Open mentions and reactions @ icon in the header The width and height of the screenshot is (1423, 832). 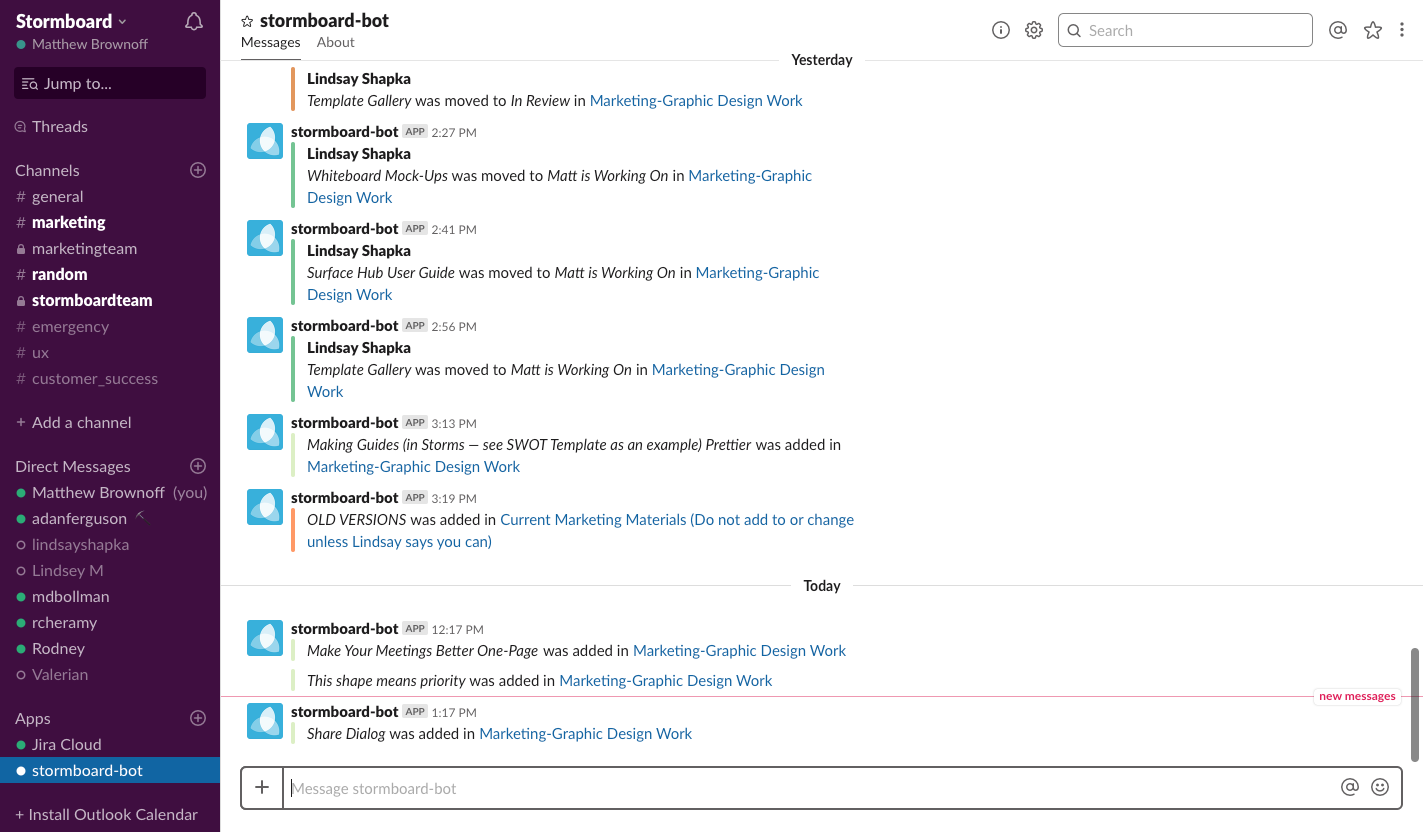[x=1338, y=30]
